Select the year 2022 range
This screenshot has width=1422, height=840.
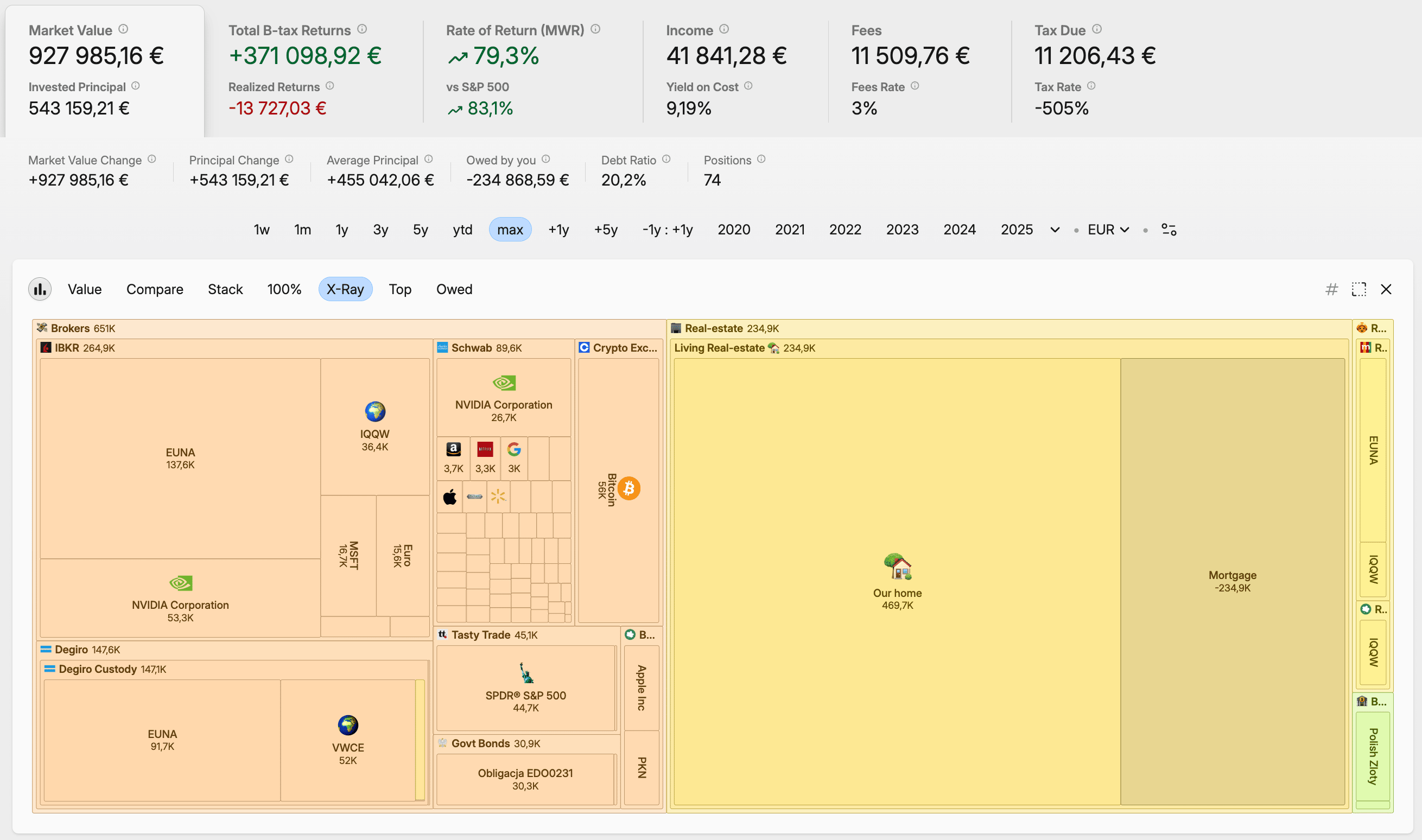[845, 229]
